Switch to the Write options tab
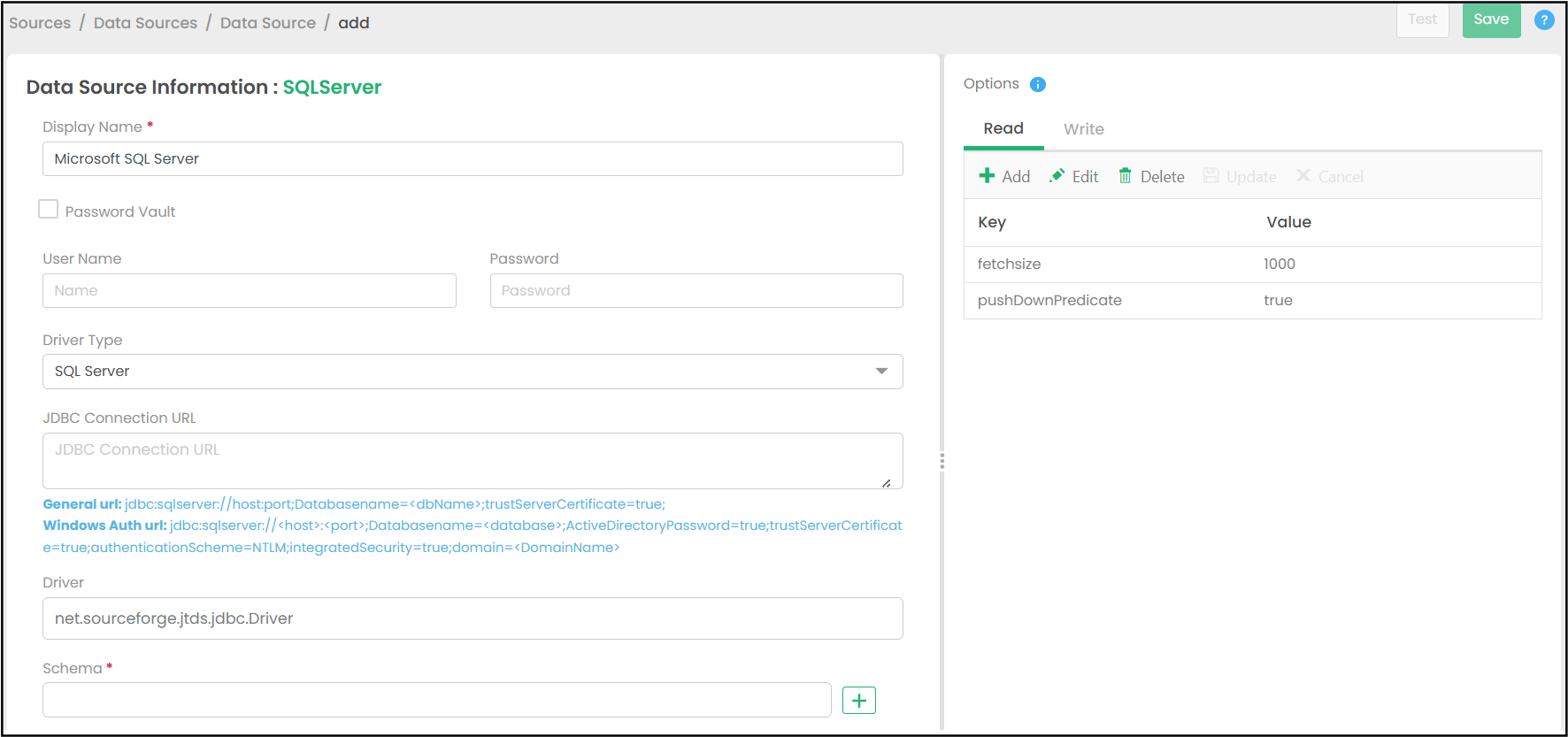Image resolution: width=1568 pixels, height=737 pixels. tap(1084, 129)
